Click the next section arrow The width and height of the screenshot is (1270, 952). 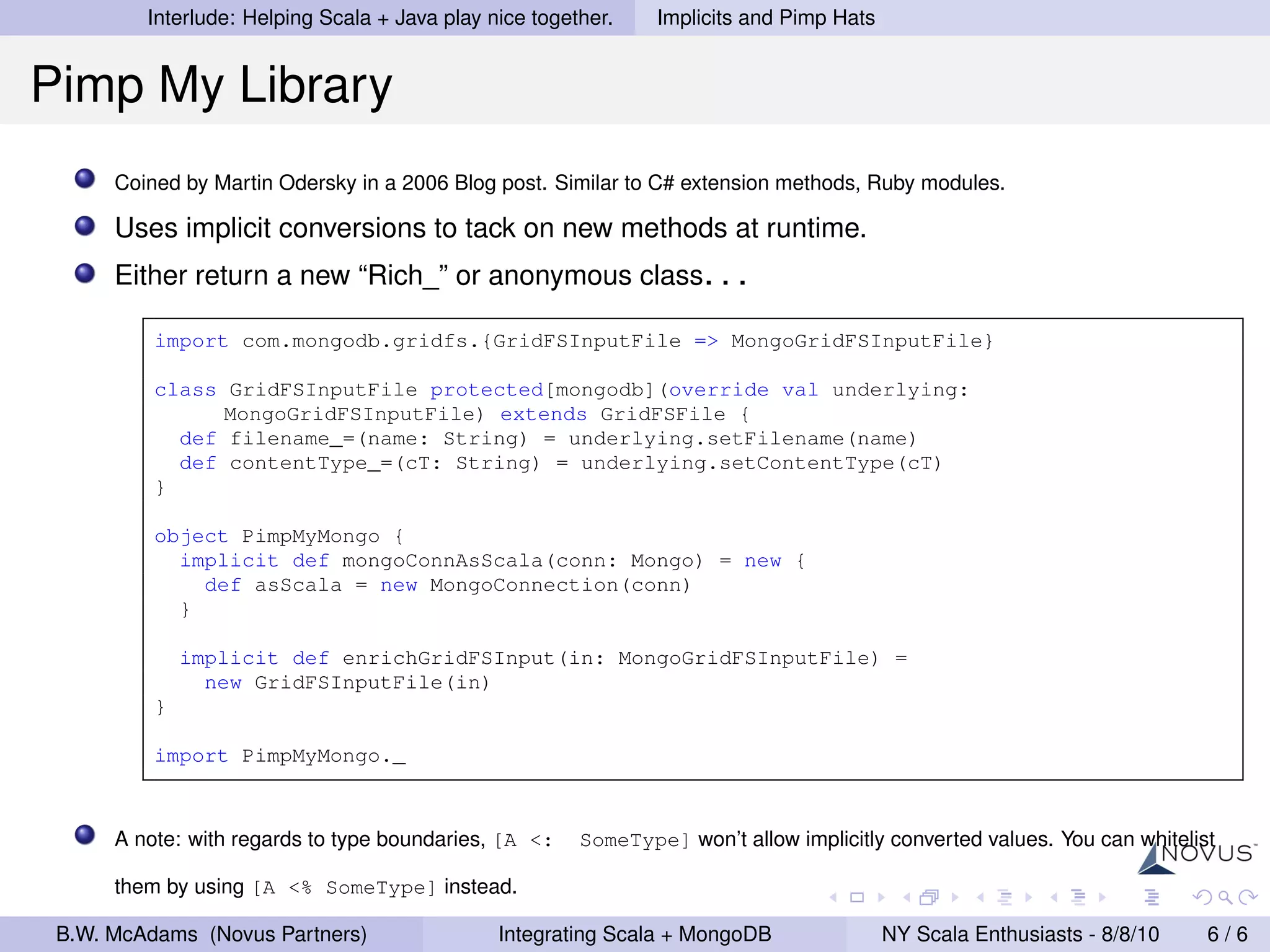click(1102, 897)
